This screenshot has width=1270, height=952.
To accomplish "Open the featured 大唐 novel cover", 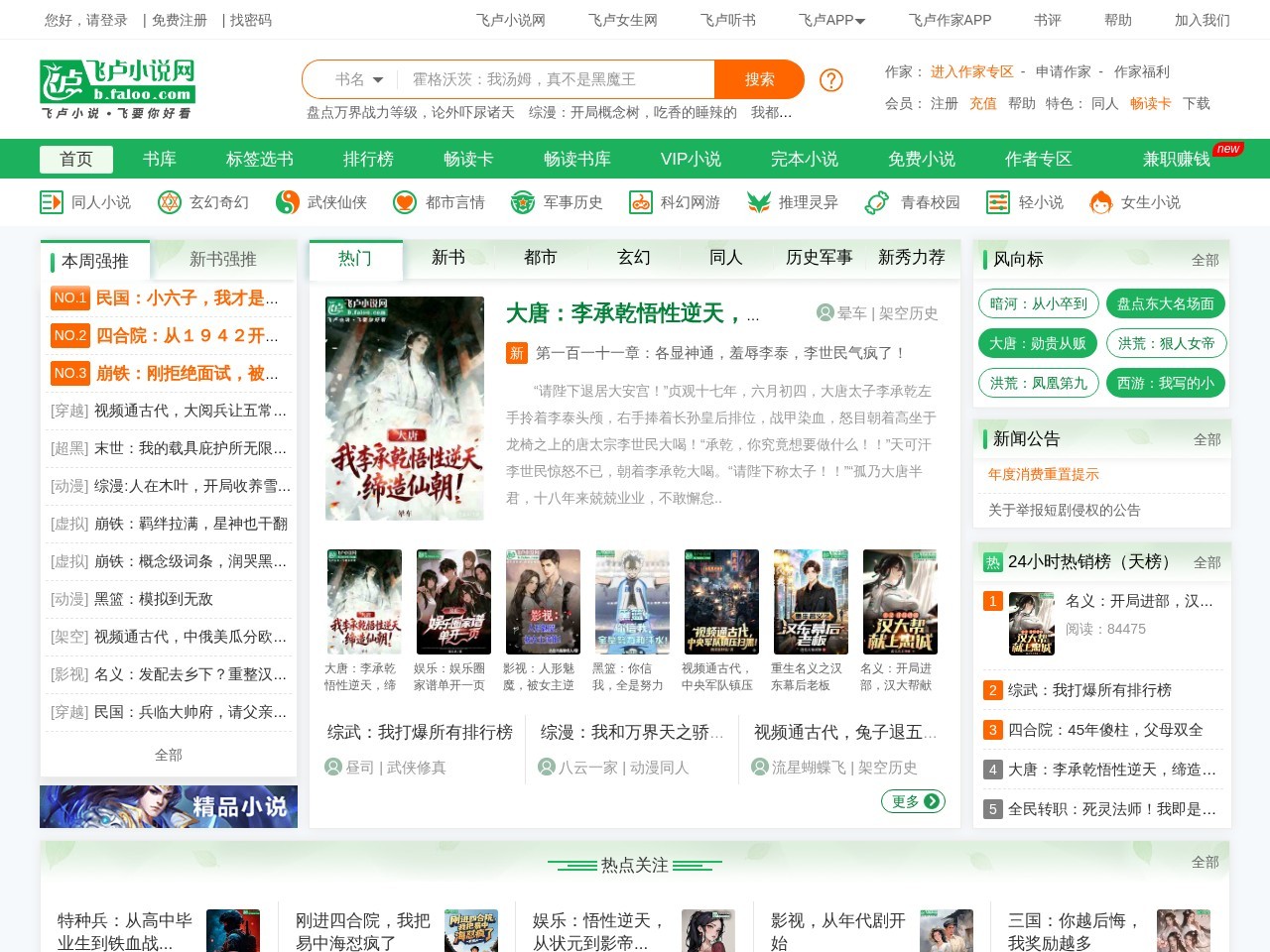I will point(405,408).
